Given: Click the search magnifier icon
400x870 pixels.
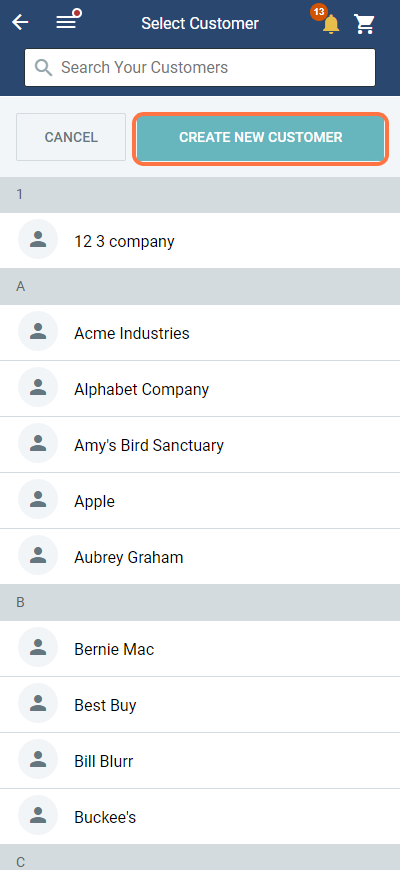Looking at the screenshot, I should (x=43, y=68).
